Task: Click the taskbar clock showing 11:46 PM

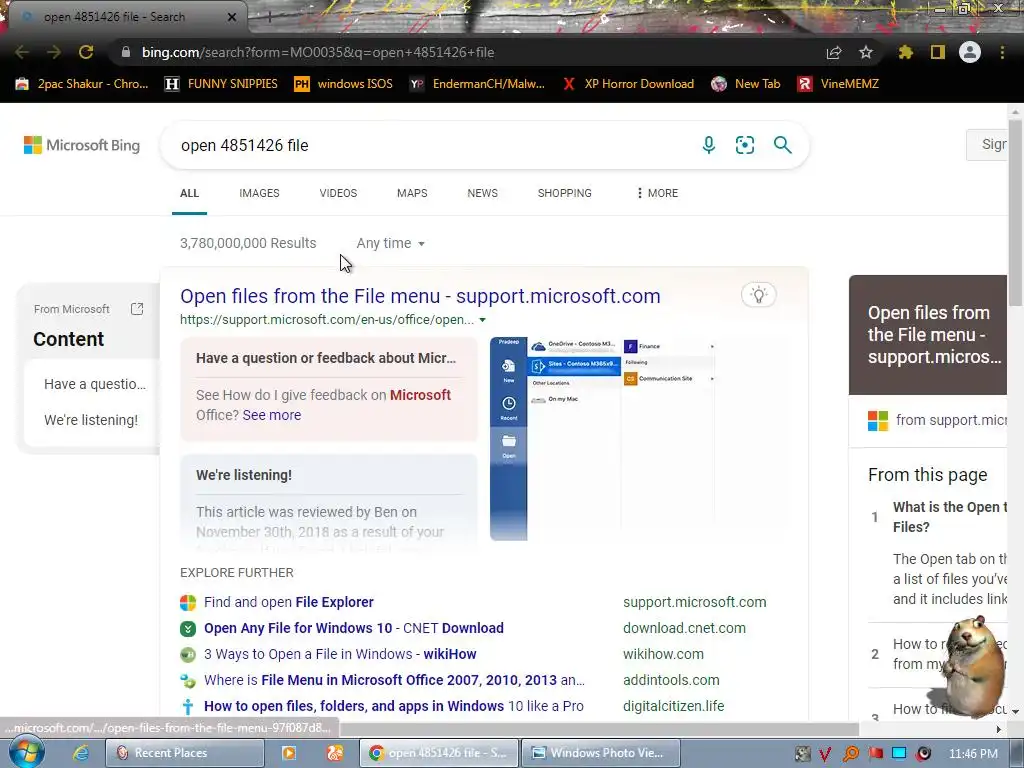Action: tap(973, 754)
